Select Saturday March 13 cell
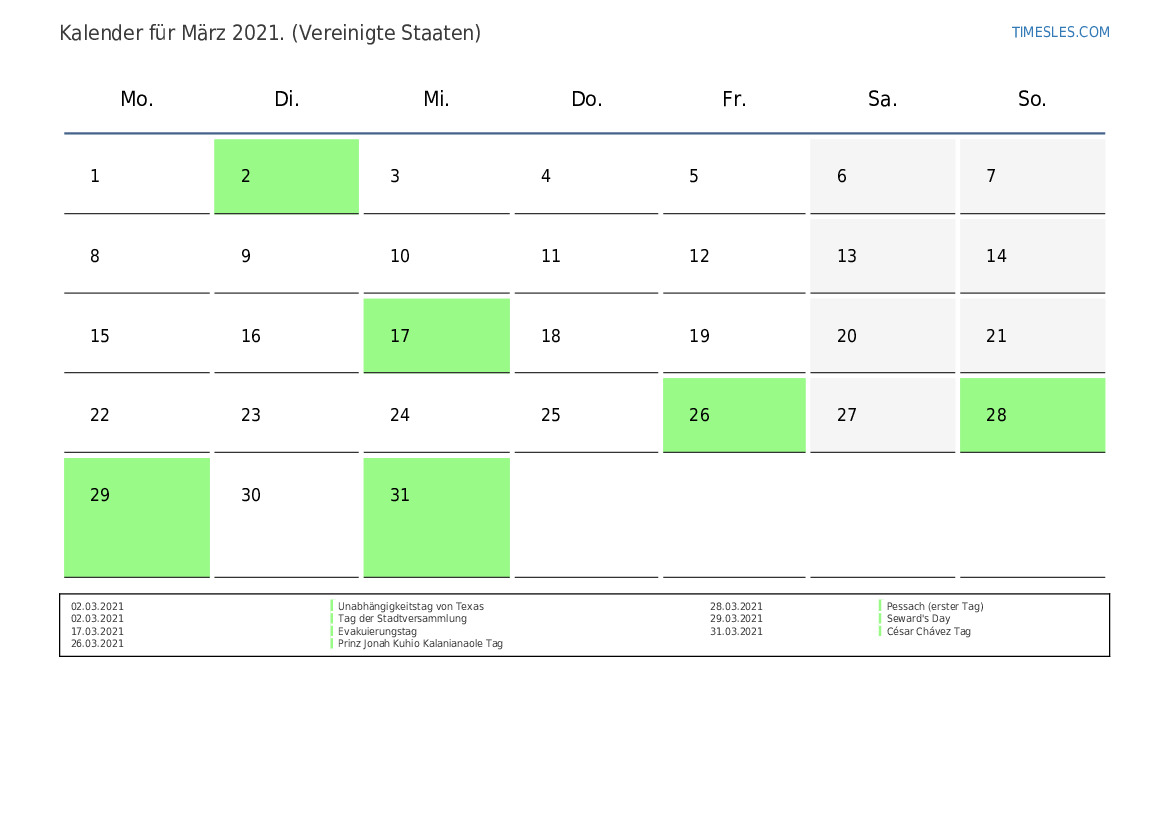 point(882,256)
